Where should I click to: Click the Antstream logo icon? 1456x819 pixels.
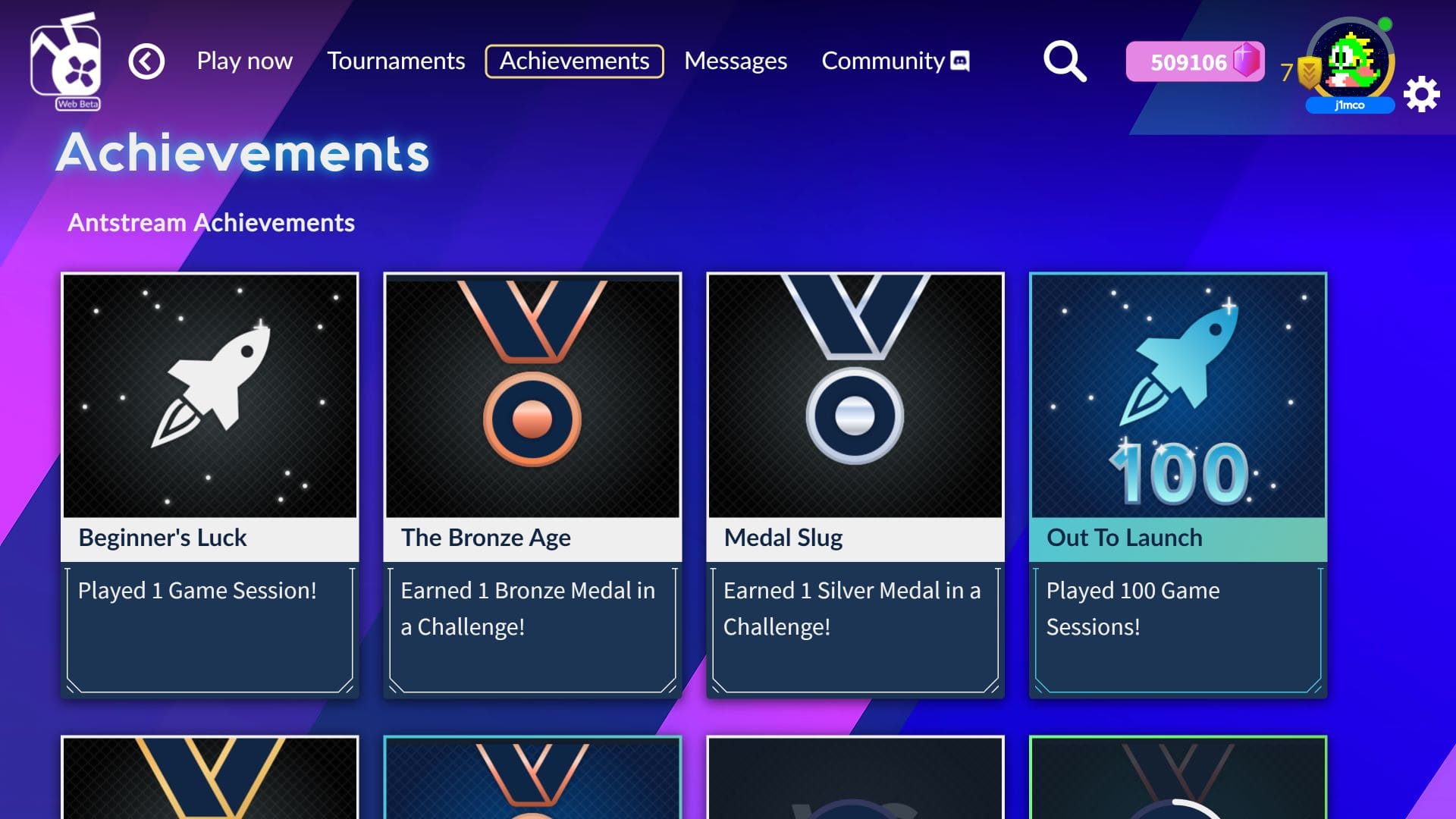66,62
